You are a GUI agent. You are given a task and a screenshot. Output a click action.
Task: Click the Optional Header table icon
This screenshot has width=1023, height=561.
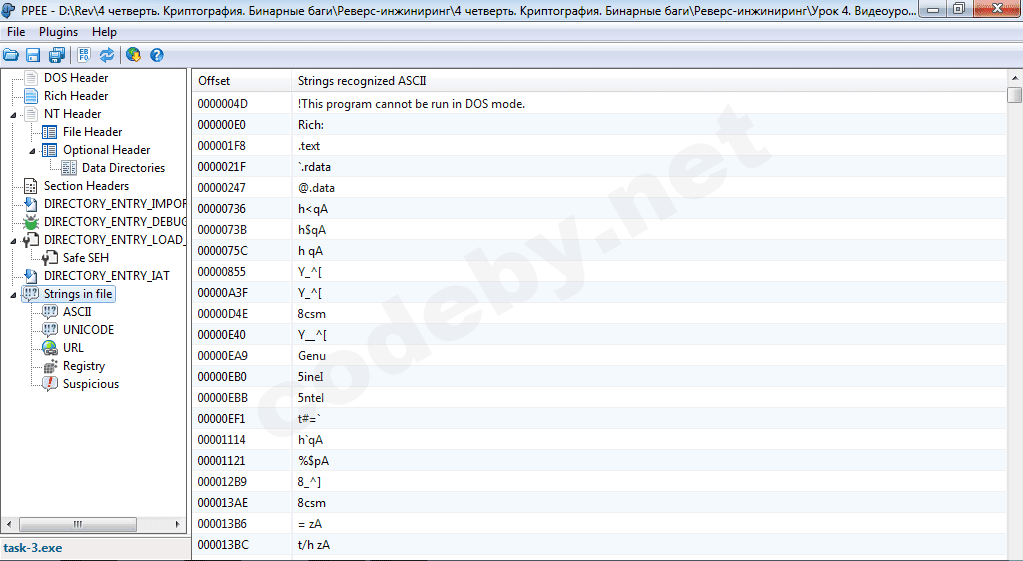pyautogui.click(x=50, y=150)
